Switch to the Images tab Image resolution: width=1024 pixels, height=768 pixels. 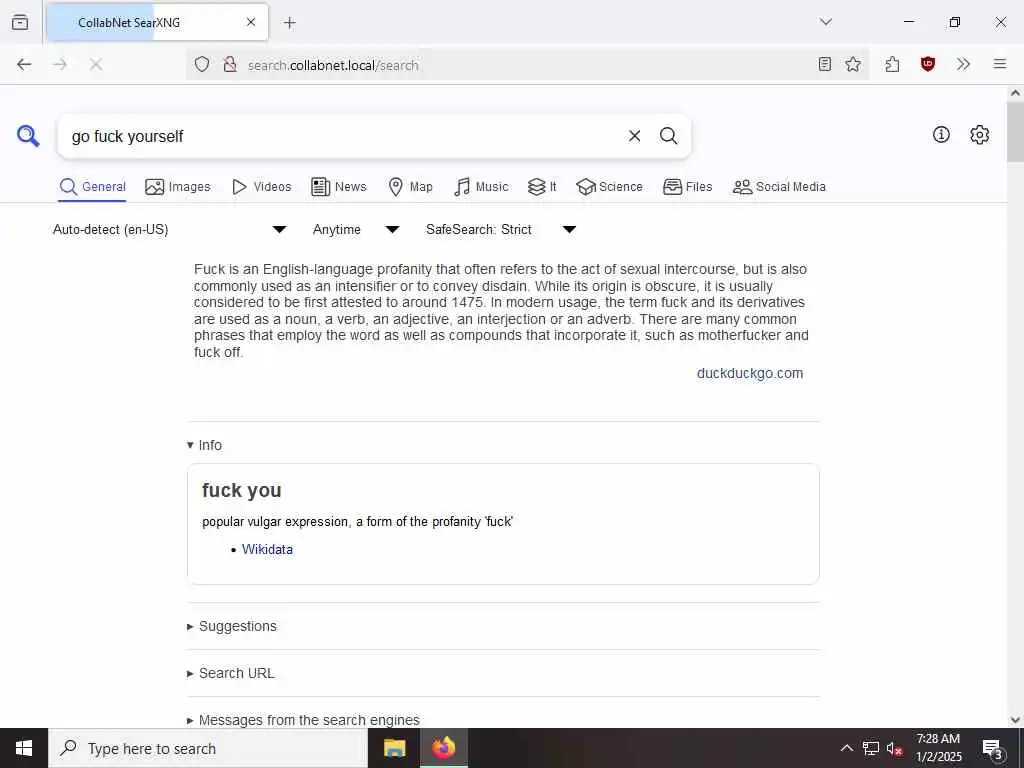tap(178, 187)
